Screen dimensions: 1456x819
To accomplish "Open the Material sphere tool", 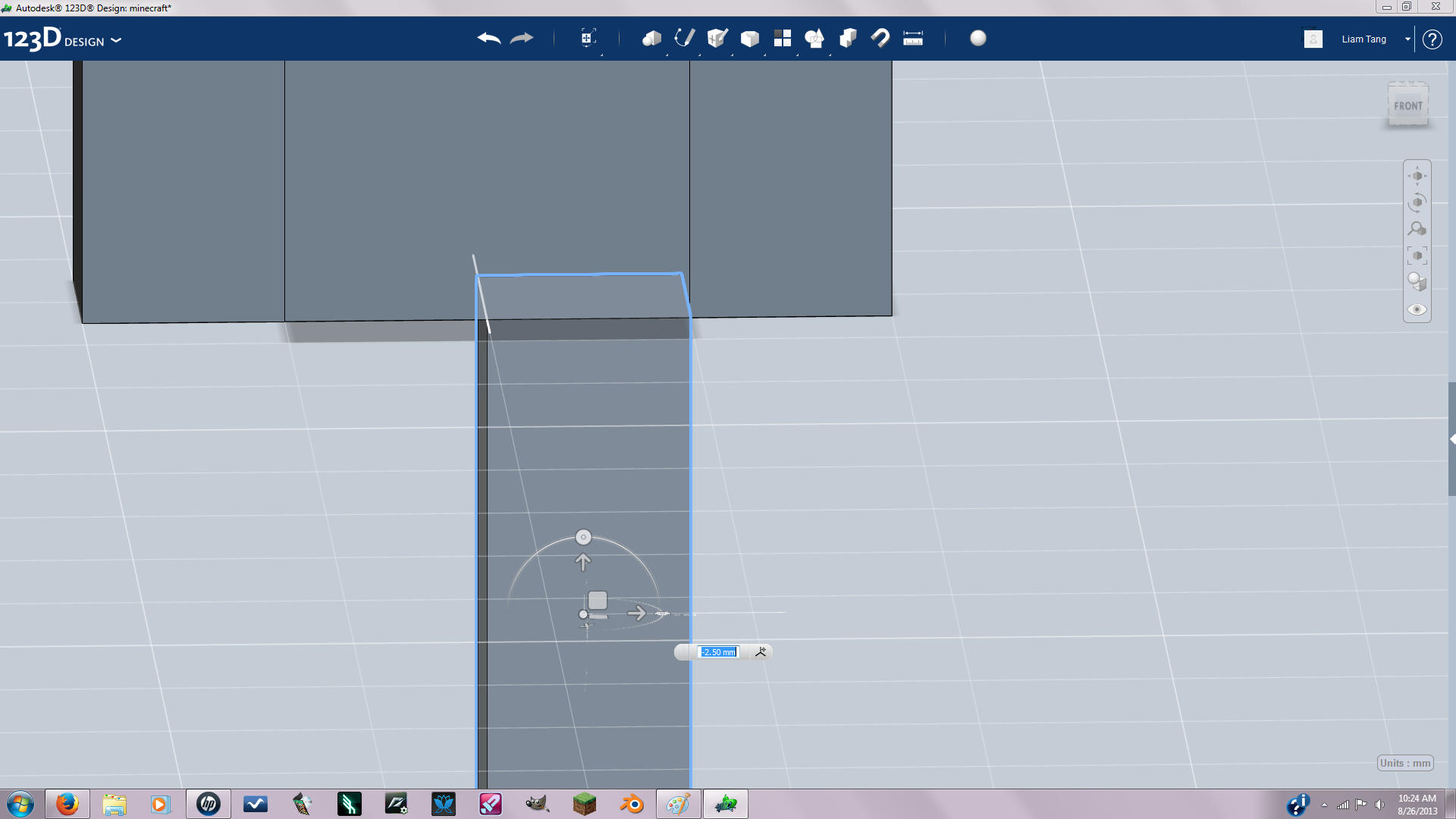I will (978, 38).
